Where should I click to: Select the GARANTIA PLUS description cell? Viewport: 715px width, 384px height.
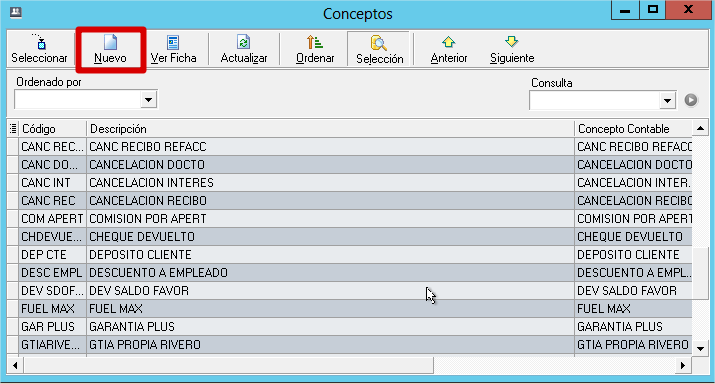click(x=330, y=327)
